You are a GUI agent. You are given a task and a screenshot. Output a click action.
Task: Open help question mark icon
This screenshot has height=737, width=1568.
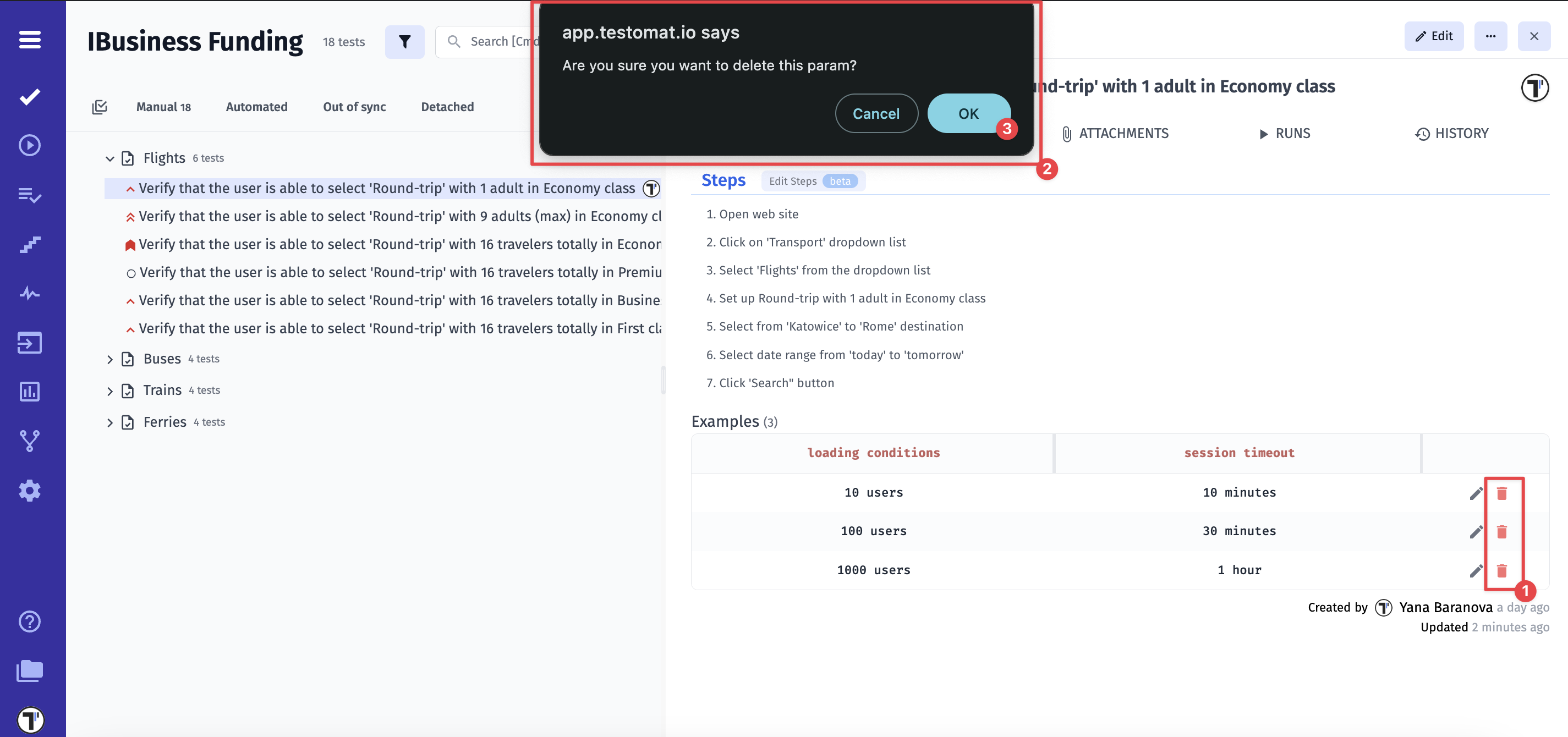click(29, 621)
